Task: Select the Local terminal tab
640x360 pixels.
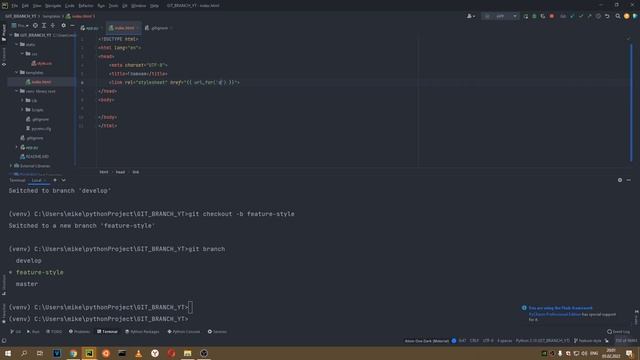Action: pyautogui.click(x=37, y=180)
